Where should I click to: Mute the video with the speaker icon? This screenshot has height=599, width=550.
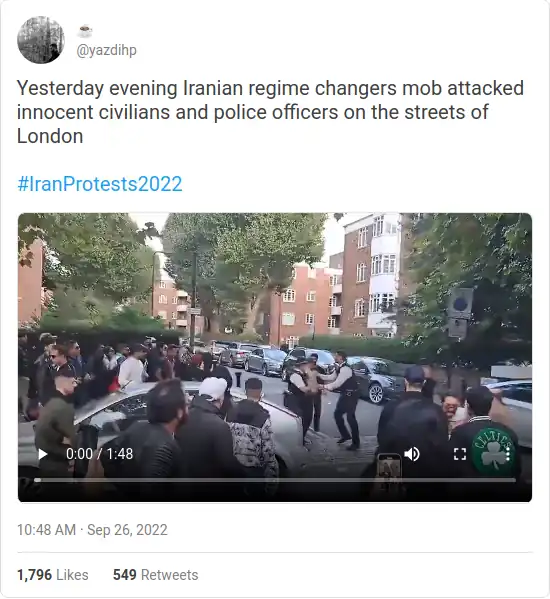click(x=412, y=454)
